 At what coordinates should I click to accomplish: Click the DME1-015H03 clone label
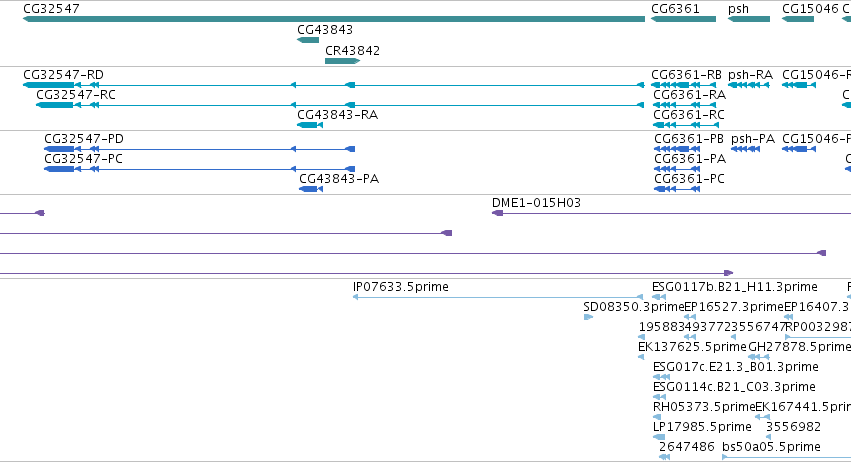(536, 202)
